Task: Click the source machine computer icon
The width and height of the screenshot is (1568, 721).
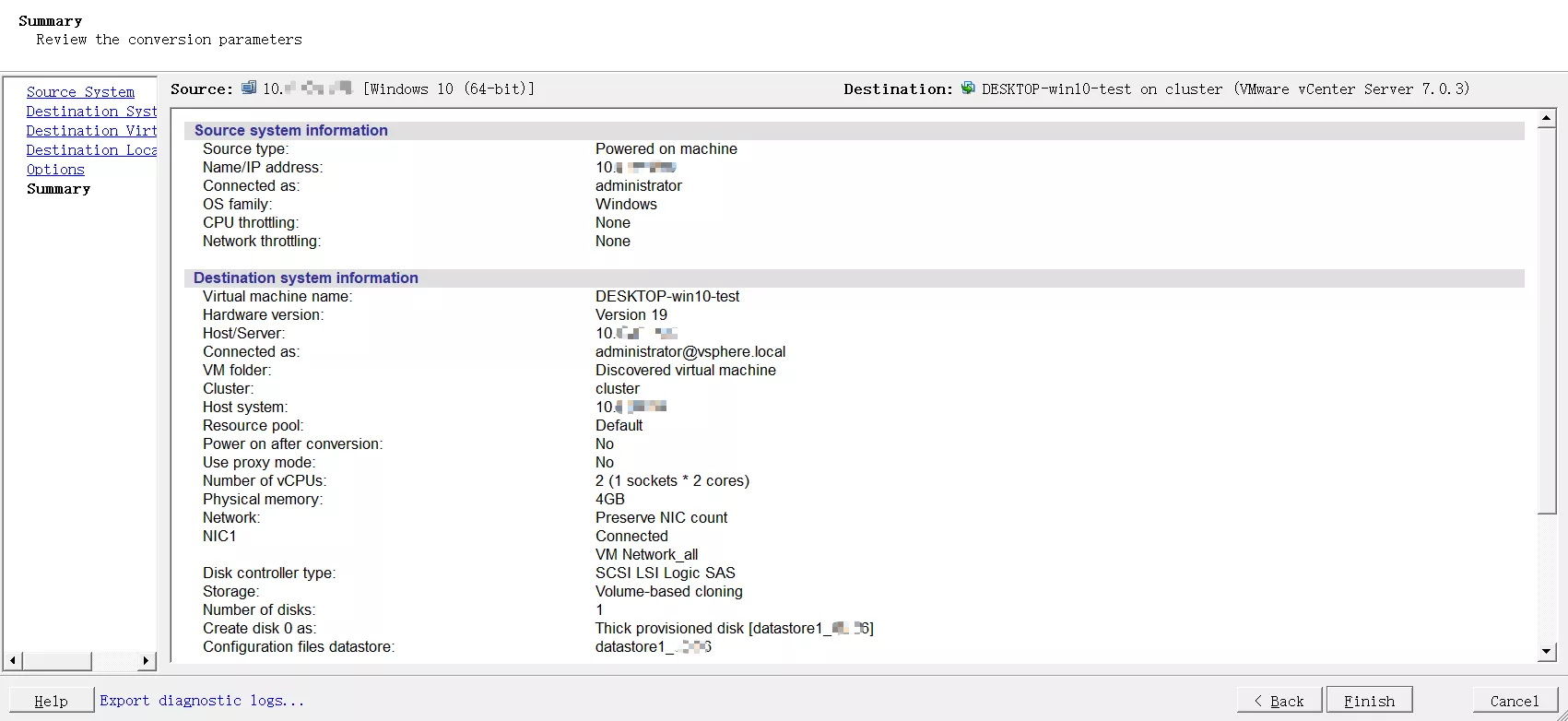Action: point(249,89)
